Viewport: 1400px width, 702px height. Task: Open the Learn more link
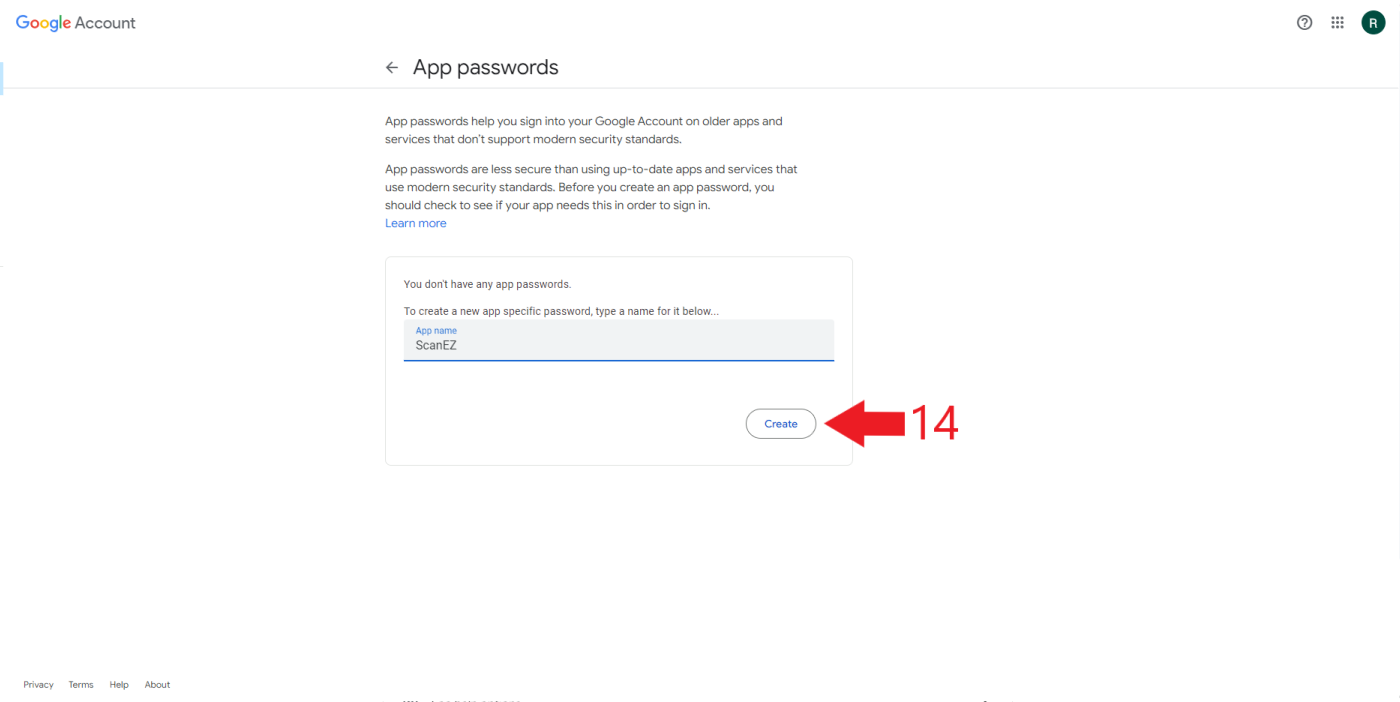(416, 223)
